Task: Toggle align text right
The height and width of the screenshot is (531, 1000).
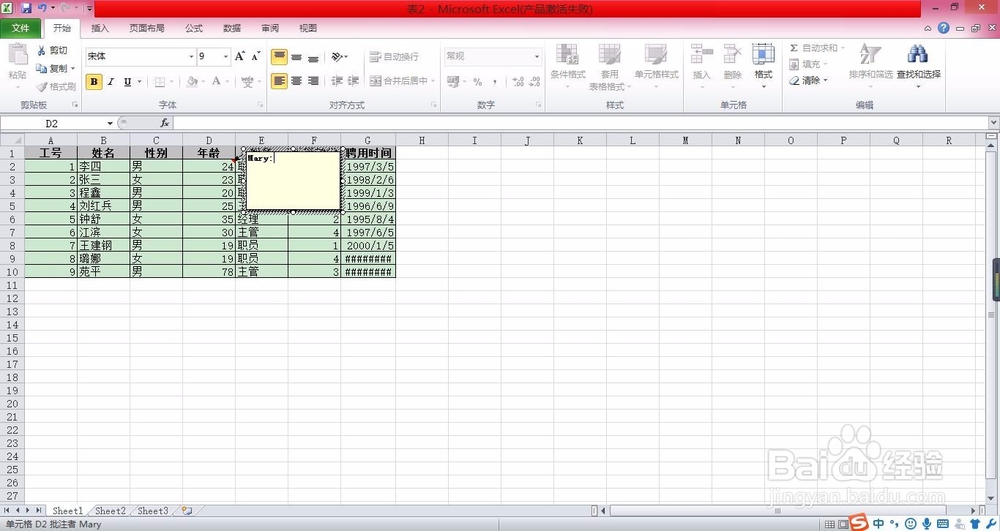Action: [x=313, y=81]
